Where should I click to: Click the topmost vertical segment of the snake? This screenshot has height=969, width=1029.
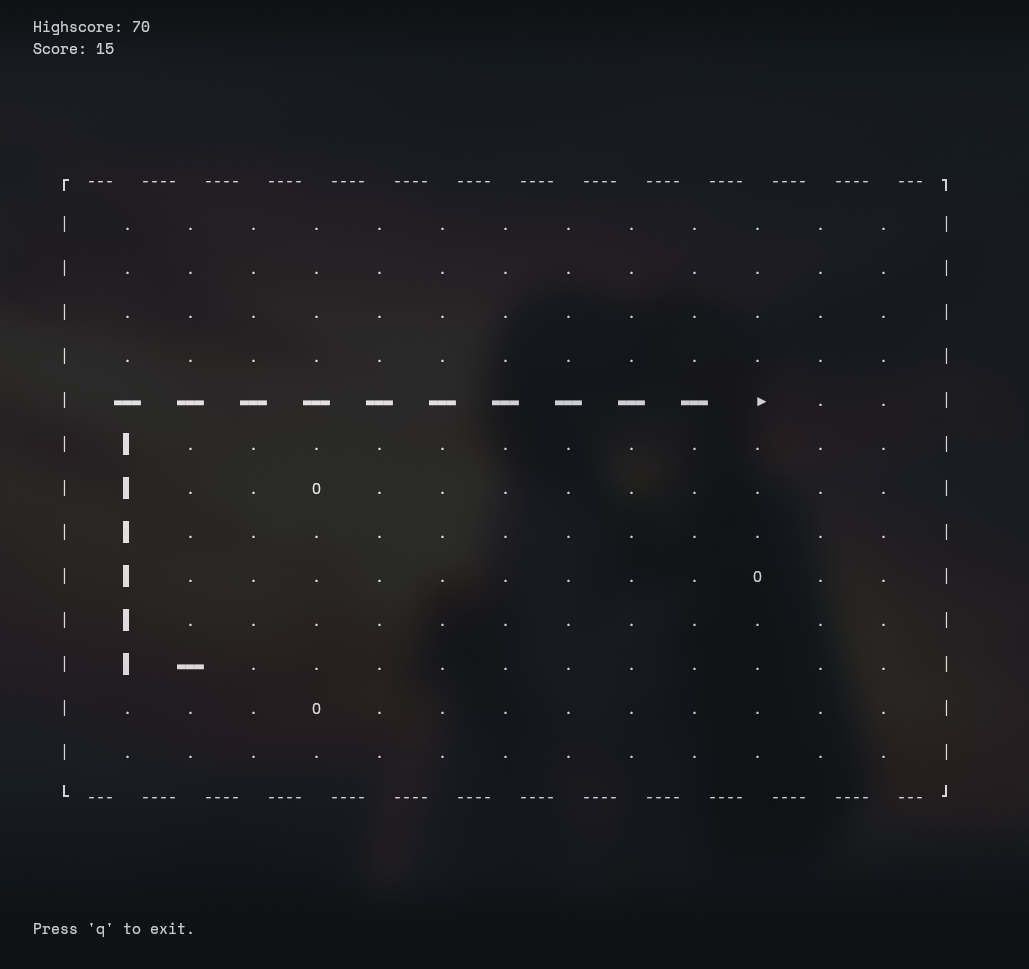[126, 444]
